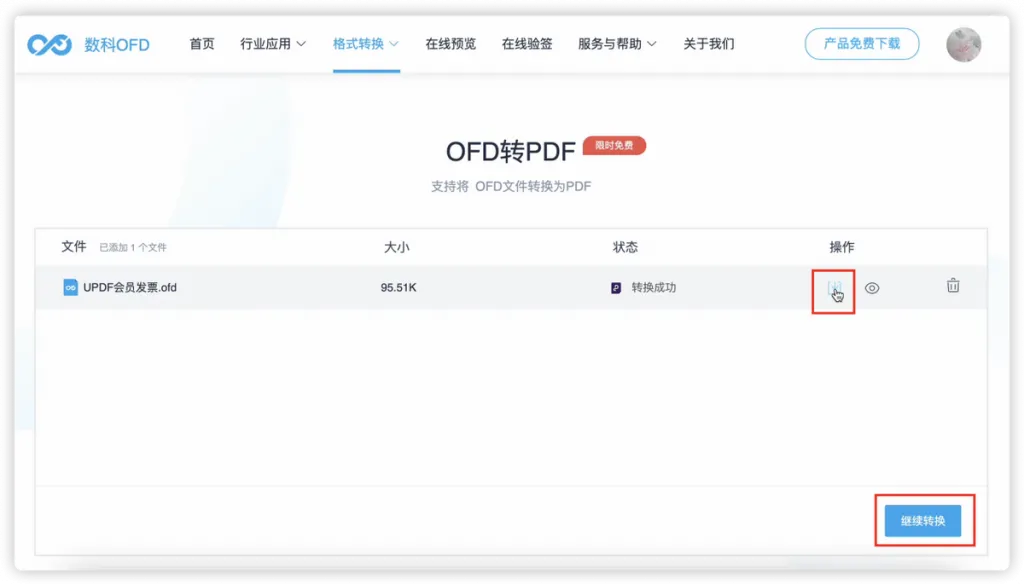1024x585 pixels.
Task: Expand the 行业应用 dropdown menu
Action: point(272,44)
